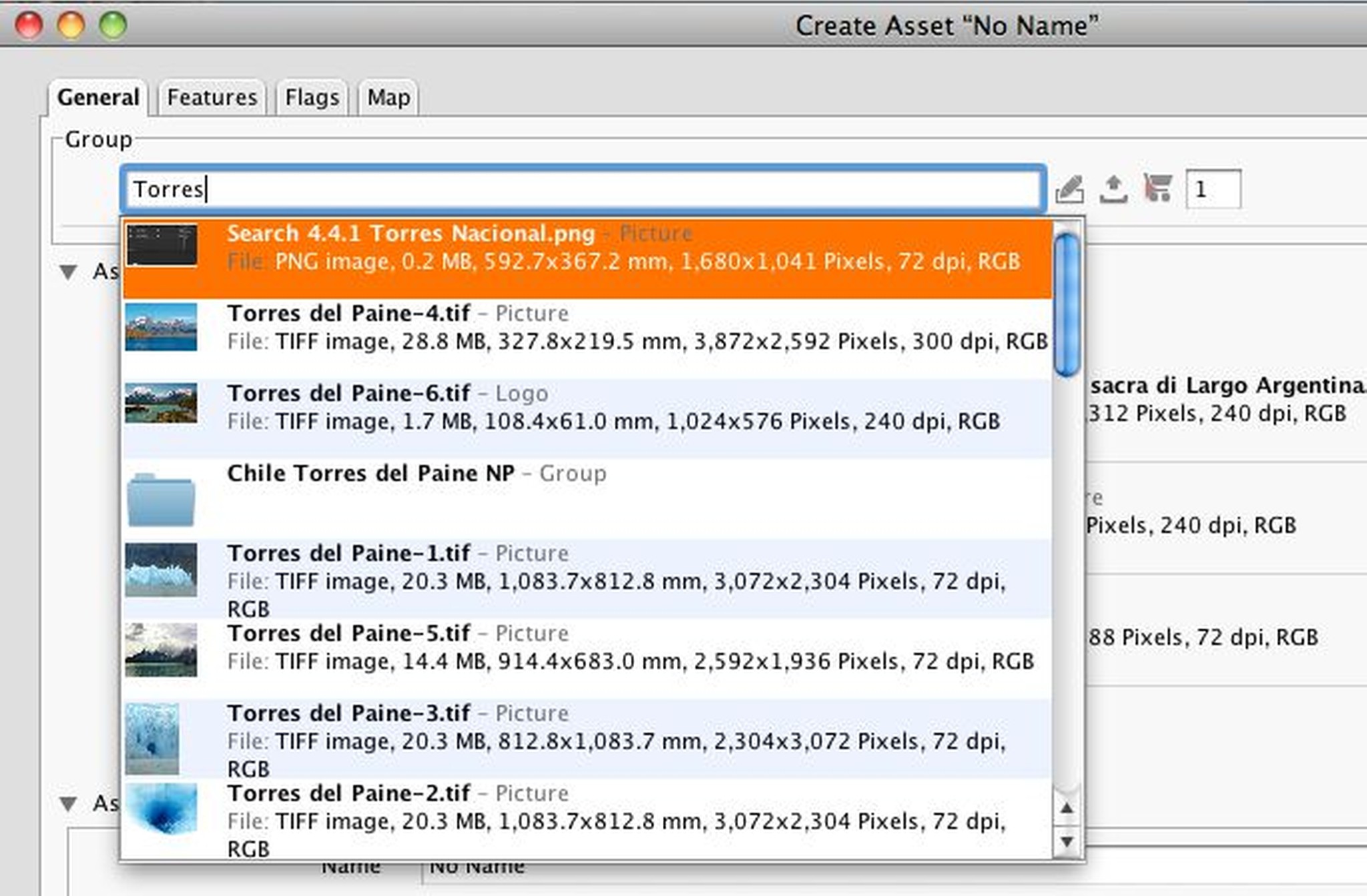Switch to the Features tab
1367x896 pixels.
click(212, 97)
